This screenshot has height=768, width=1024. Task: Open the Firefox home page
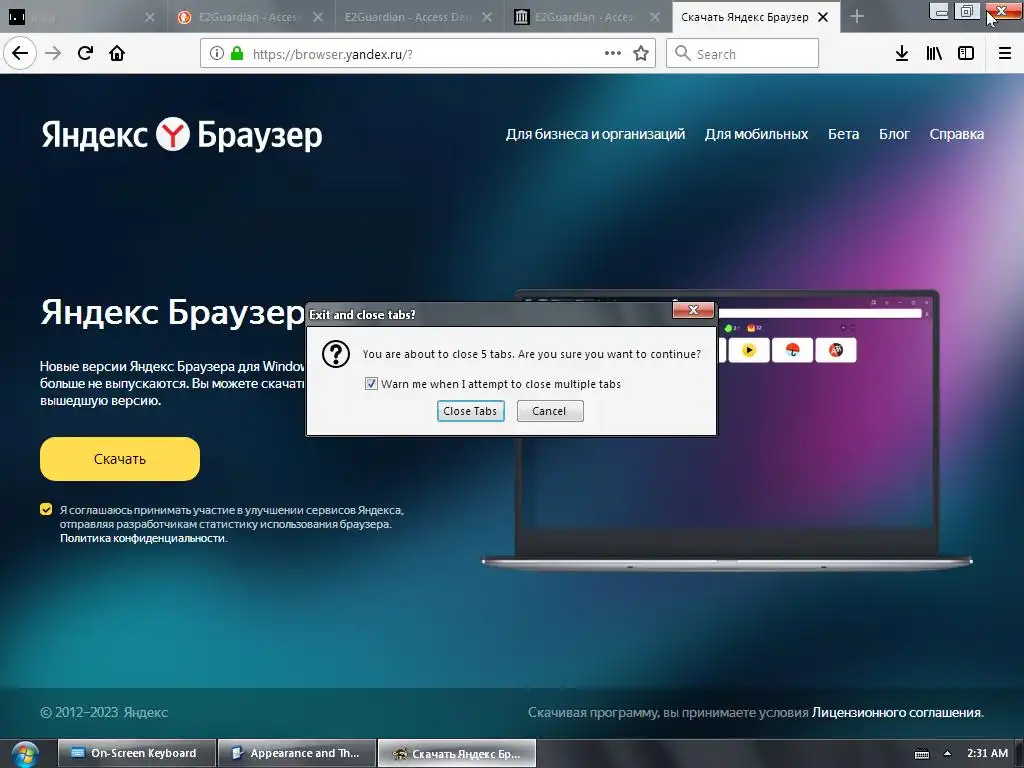pos(117,54)
